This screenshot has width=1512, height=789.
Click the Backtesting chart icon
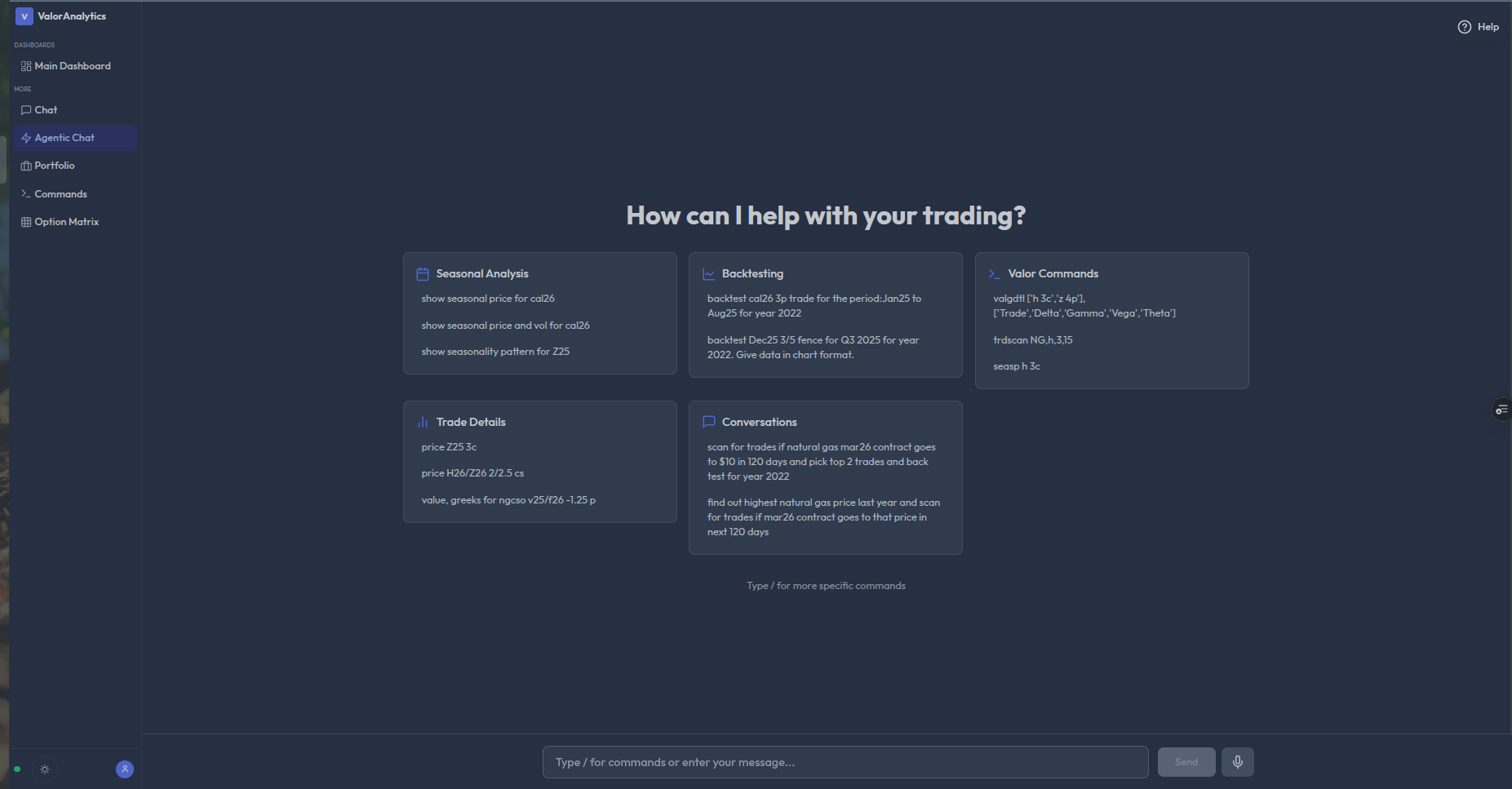pos(708,274)
